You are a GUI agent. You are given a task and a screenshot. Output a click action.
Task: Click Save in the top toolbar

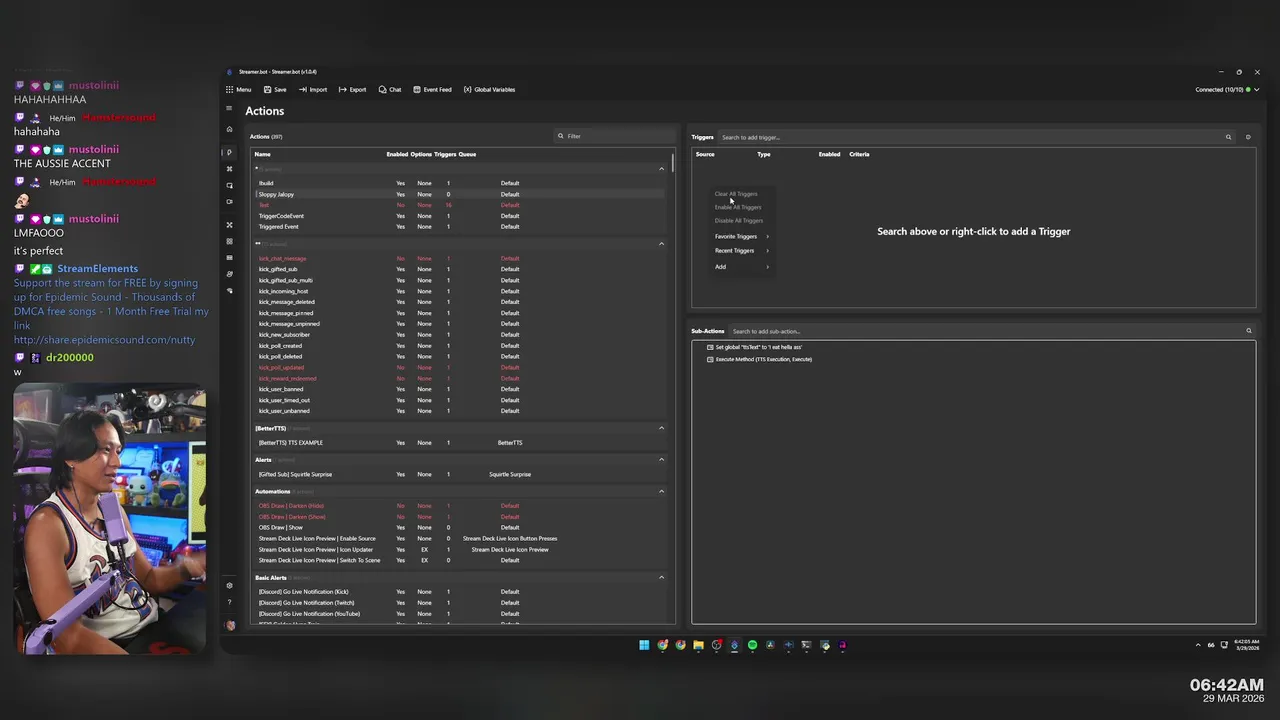[x=275, y=90]
